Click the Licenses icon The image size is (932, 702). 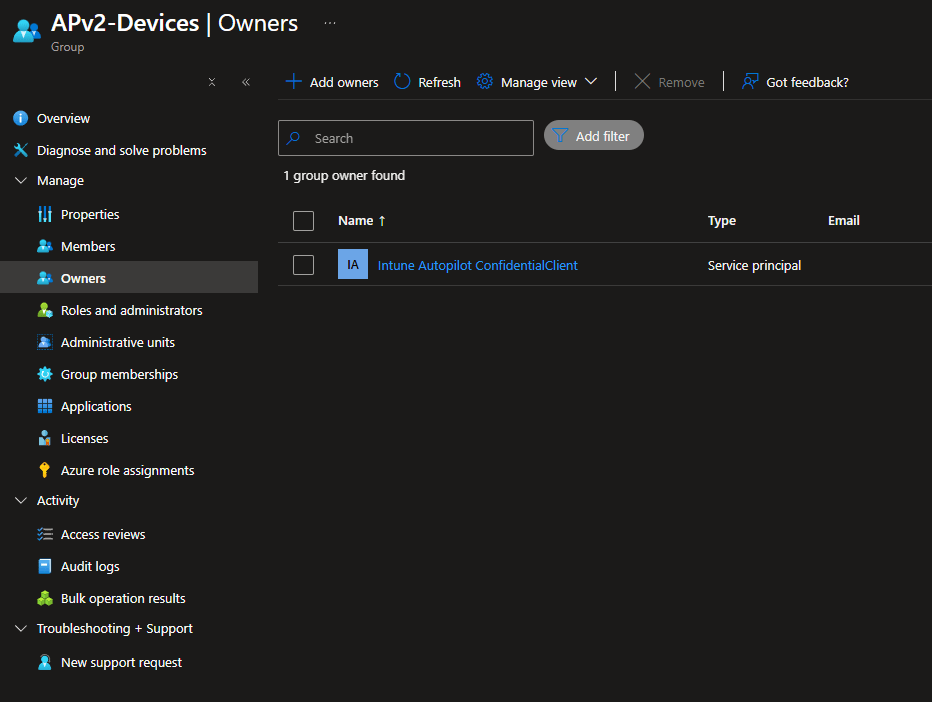click(45, 438)
